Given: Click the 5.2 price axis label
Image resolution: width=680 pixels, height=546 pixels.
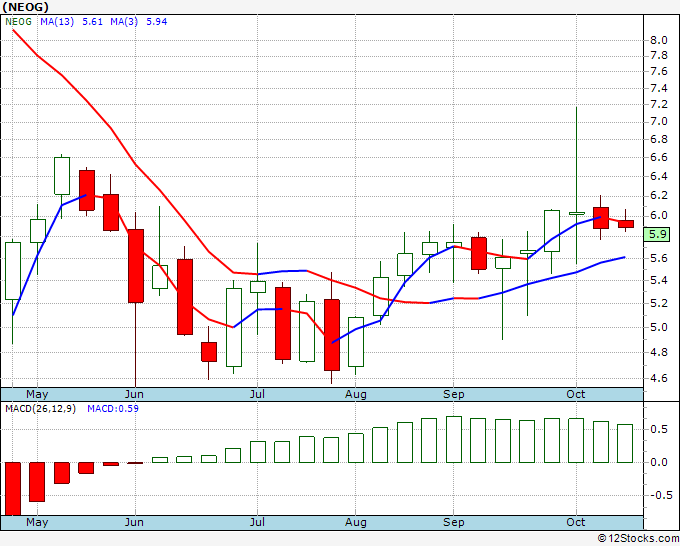Looking at the screenshot, I should coord(658,303).
